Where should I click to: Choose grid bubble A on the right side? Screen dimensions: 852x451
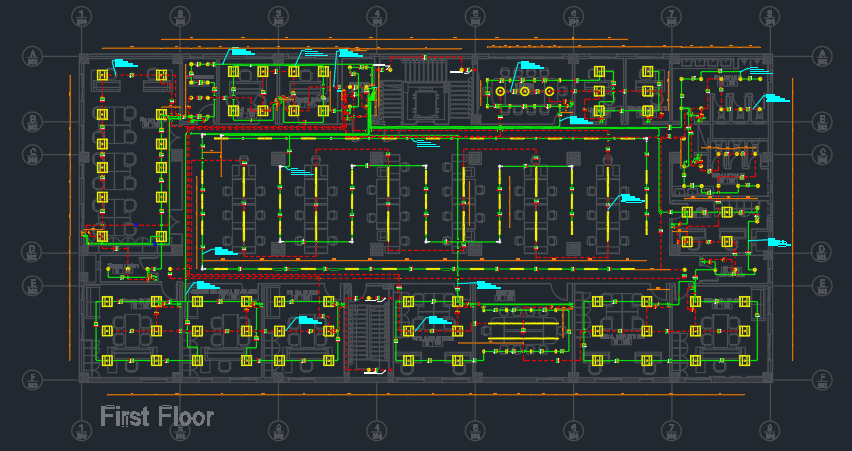point(822,56)
